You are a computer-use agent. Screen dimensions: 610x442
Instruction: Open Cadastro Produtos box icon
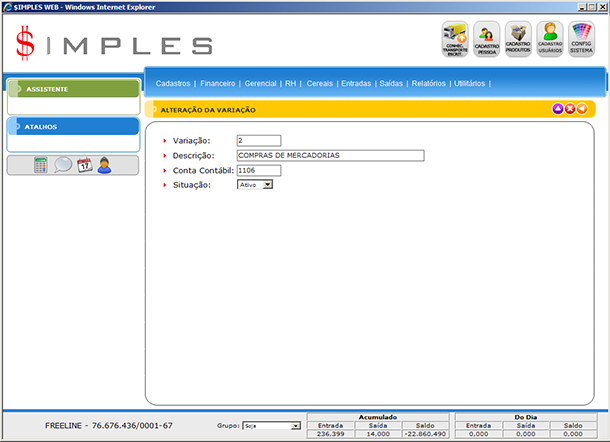point(518,38)
